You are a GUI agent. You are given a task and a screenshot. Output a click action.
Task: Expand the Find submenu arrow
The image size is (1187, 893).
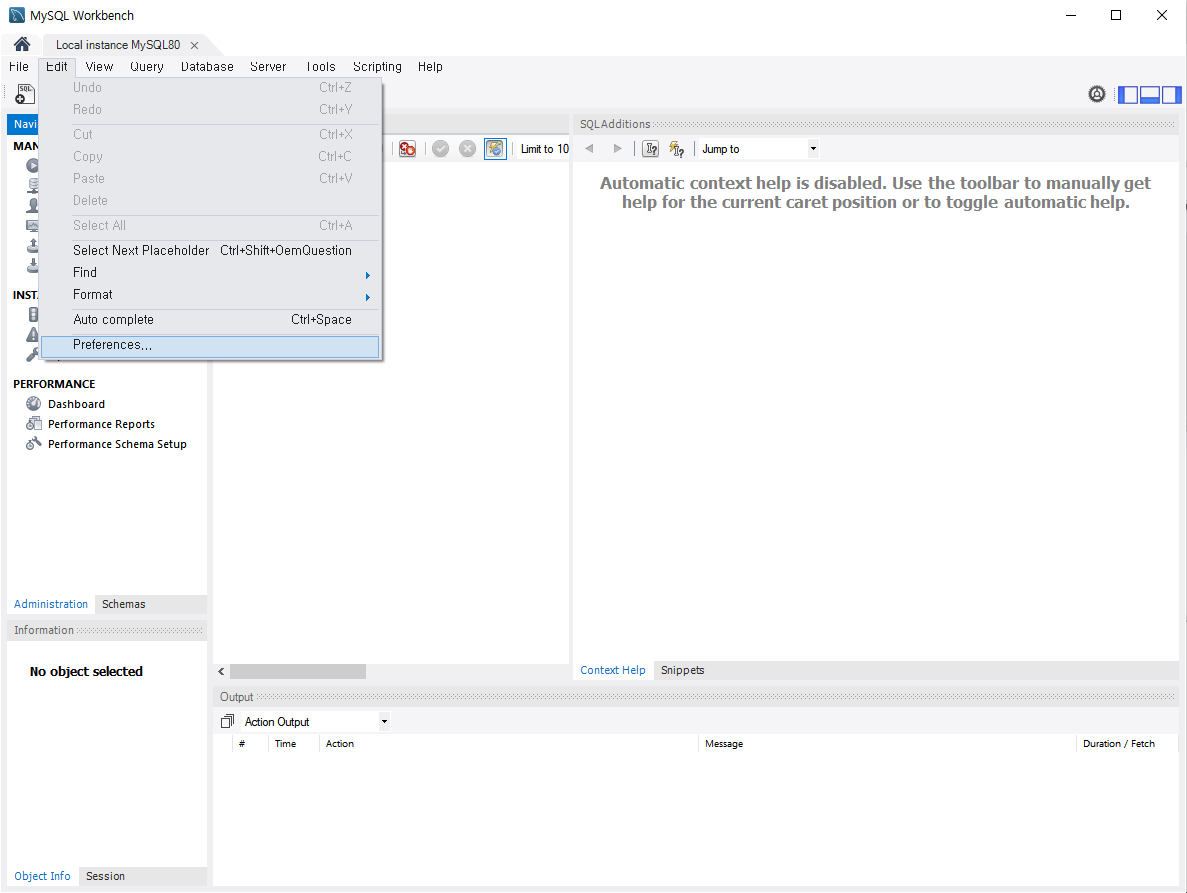368,275
